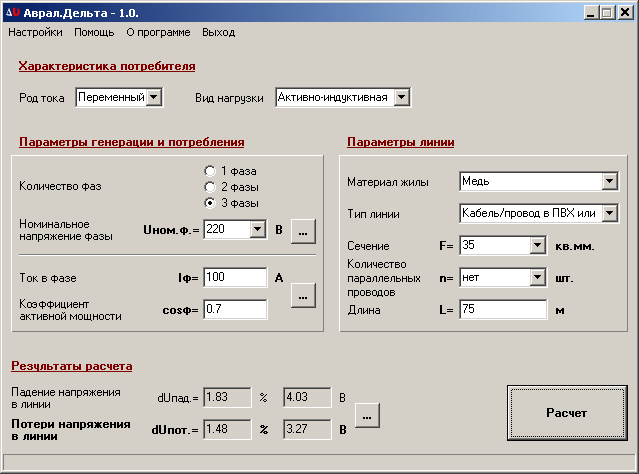Click the Материал жилы label
Image resolution: width=639 pixels, height=474 pixels.
(x=388, y=182)
